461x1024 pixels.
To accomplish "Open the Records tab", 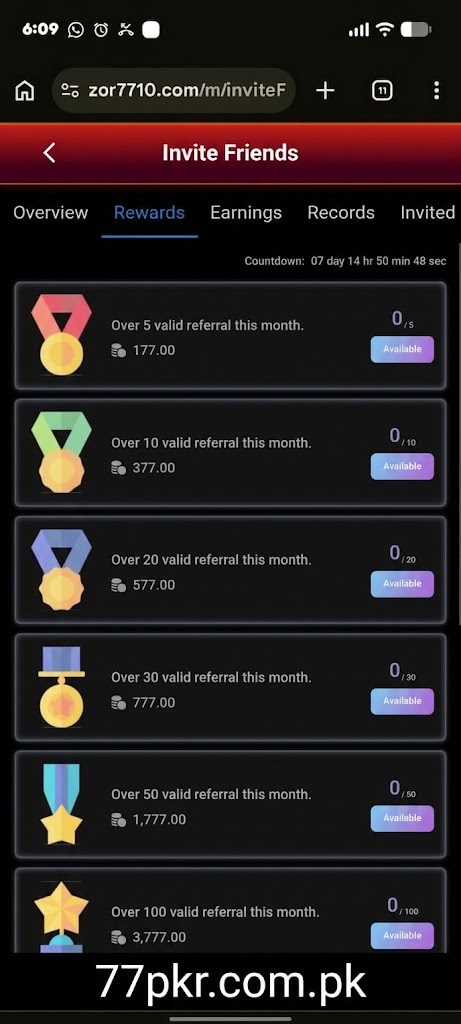I will (341, 213).
